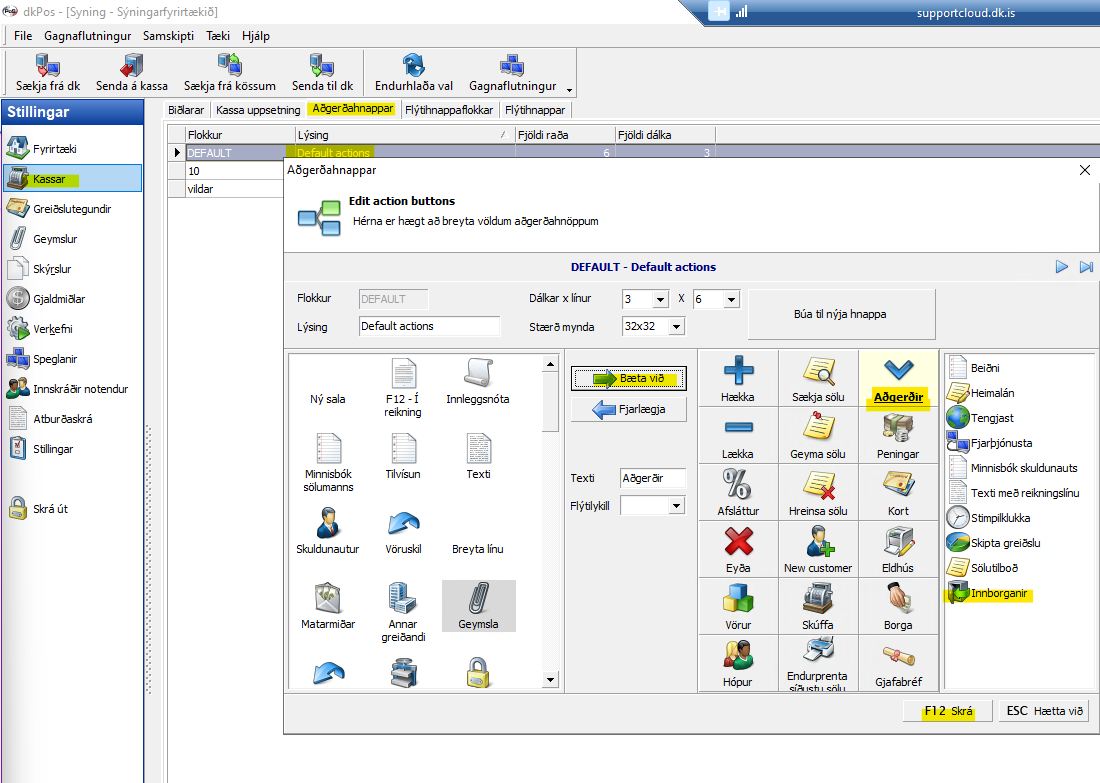Image resolution: width=1100 pixels, height=783 pixels.
Task: Select the Vöruskil action icon
Action: pyautogui.click(x=402, y=523)
